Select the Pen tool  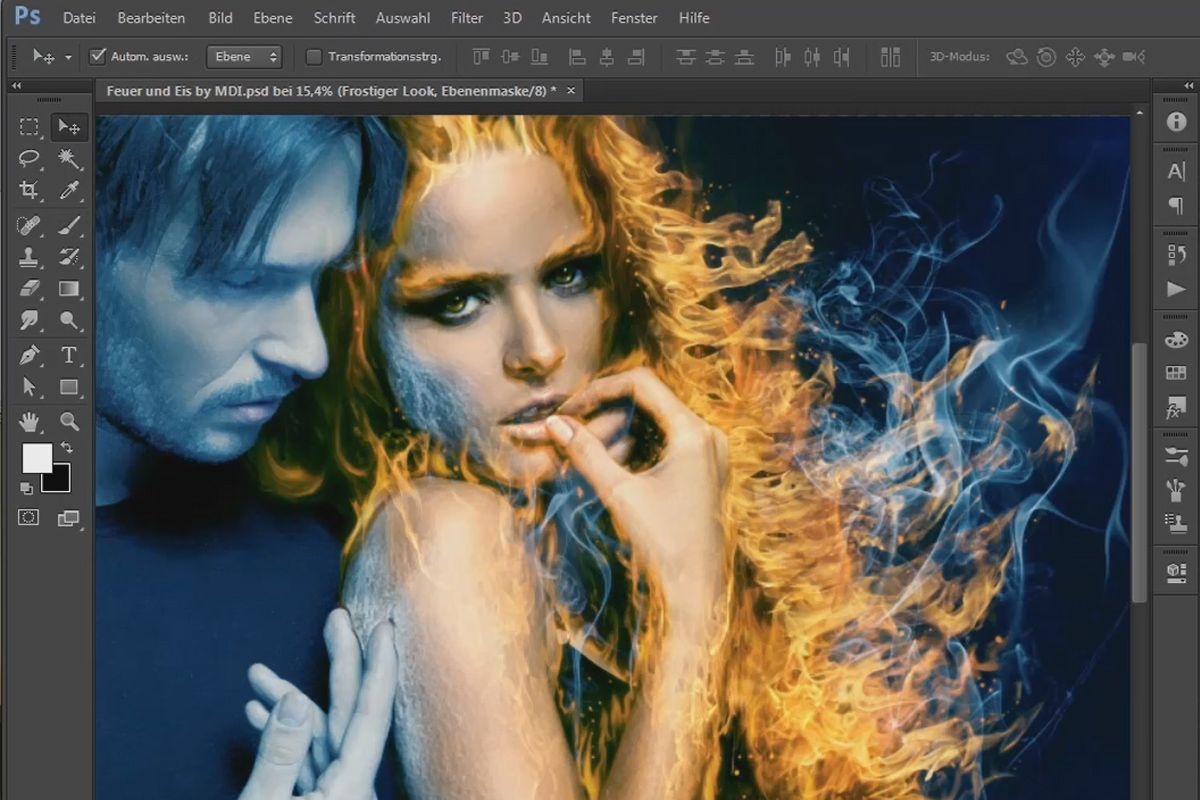[29, 355]
